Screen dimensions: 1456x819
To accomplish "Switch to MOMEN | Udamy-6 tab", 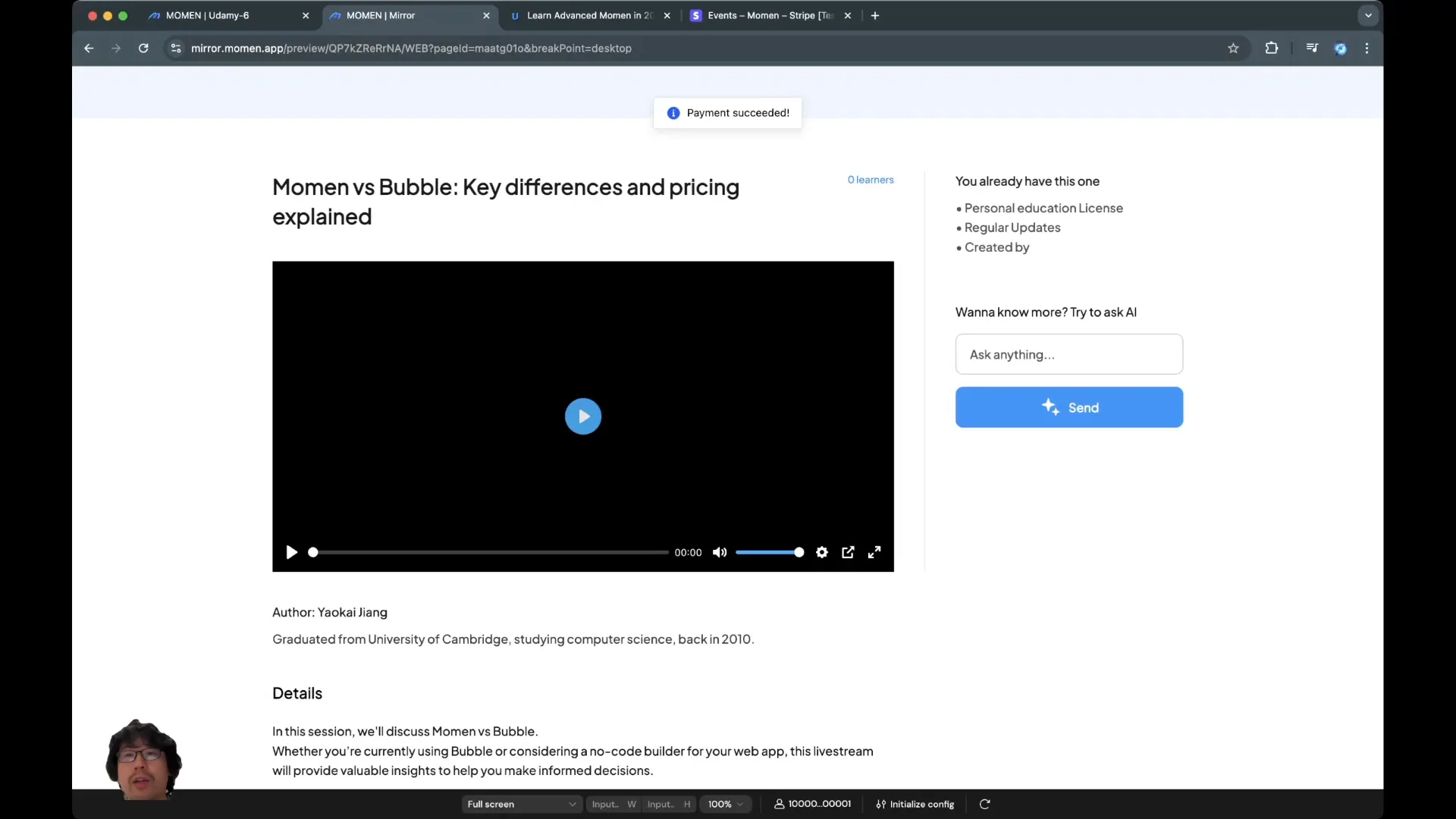I will tap(227, 15).
